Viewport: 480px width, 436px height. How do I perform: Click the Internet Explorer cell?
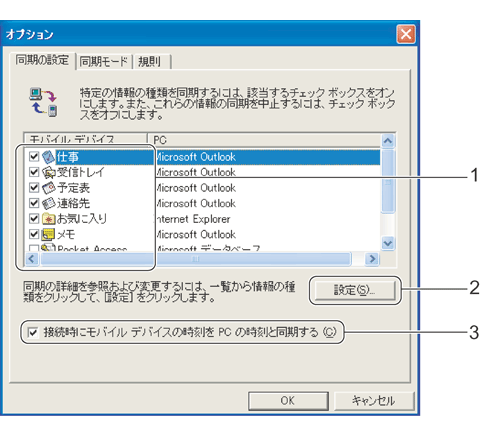[192, 219]
